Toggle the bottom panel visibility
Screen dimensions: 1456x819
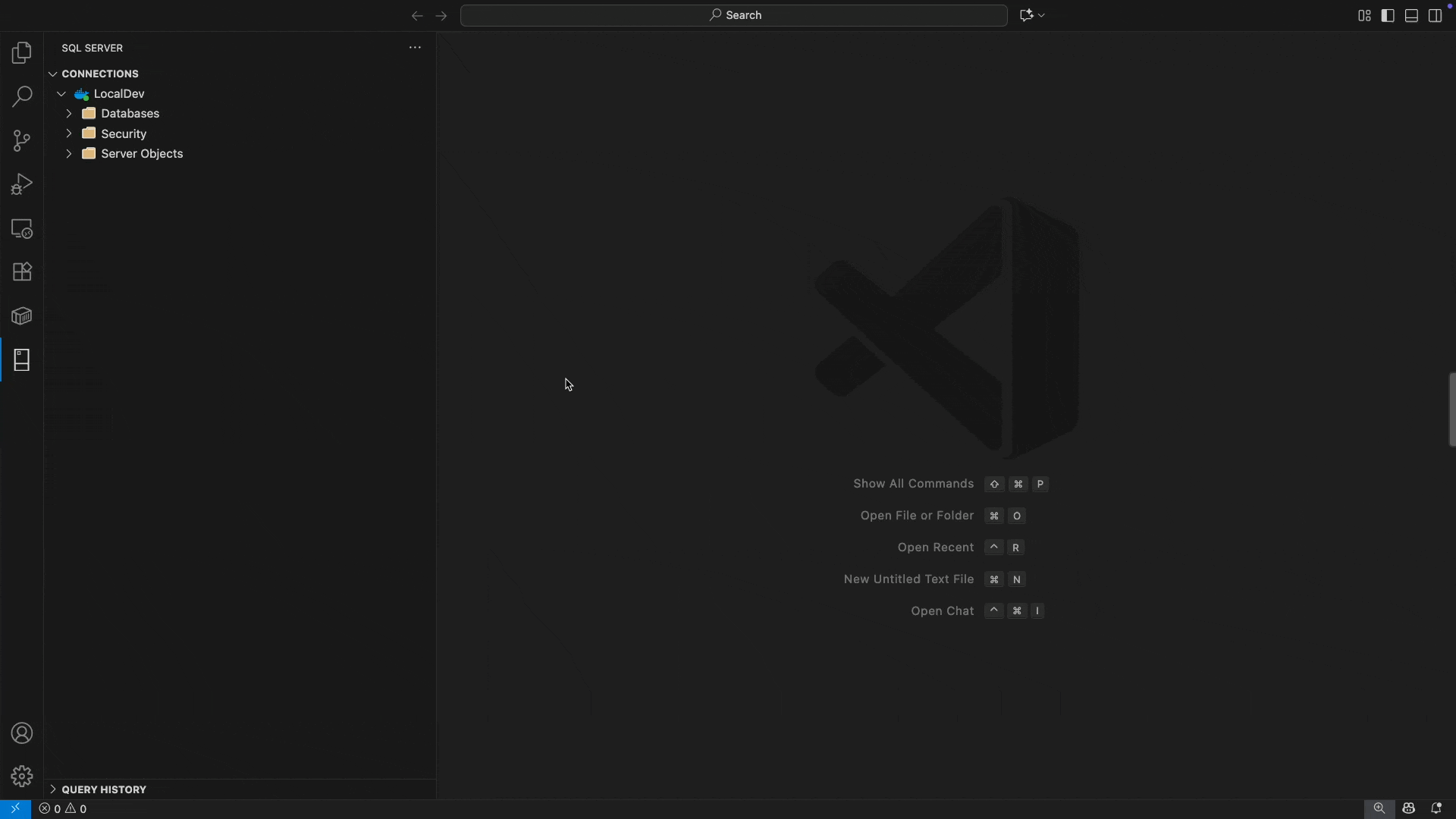point(1411,16)
